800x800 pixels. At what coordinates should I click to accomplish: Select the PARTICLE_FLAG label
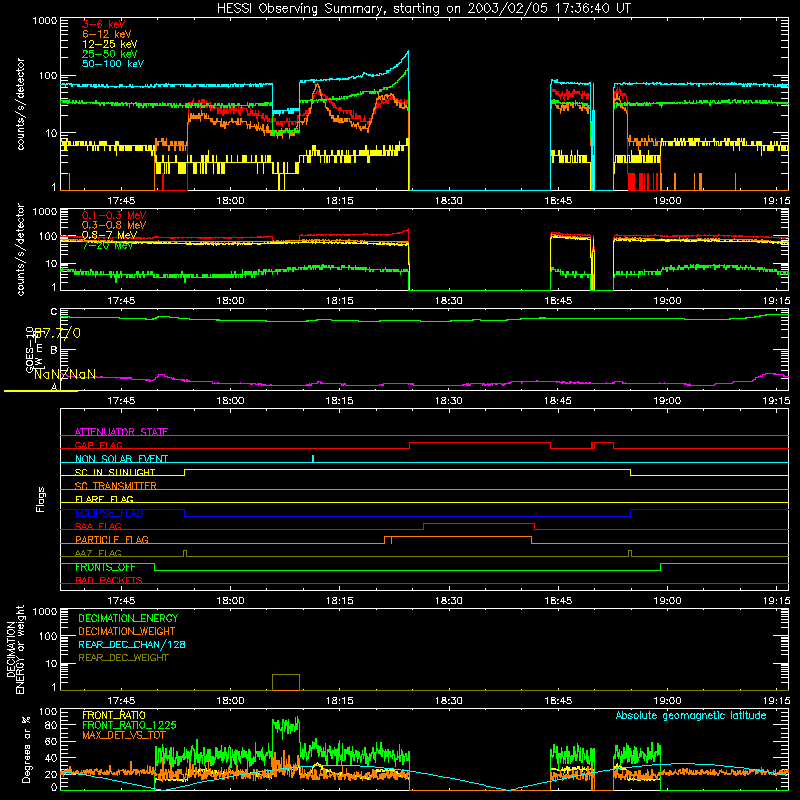click(112, 539)
